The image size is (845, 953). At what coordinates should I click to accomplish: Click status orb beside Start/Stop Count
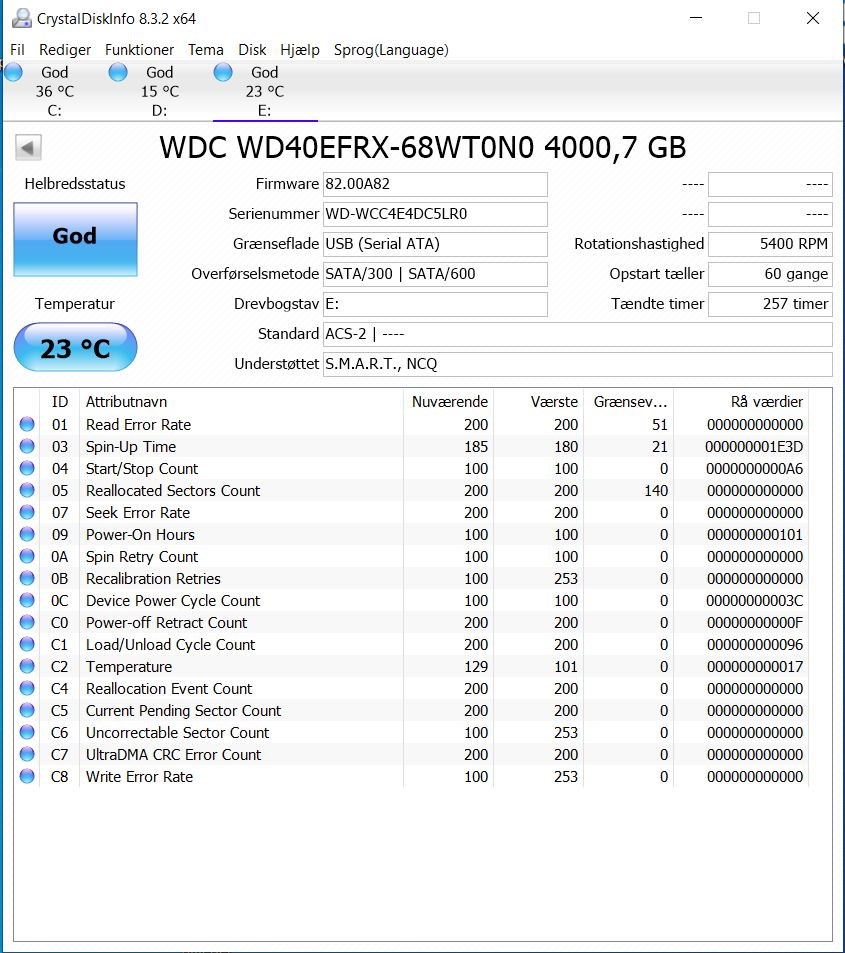point(27,468)
